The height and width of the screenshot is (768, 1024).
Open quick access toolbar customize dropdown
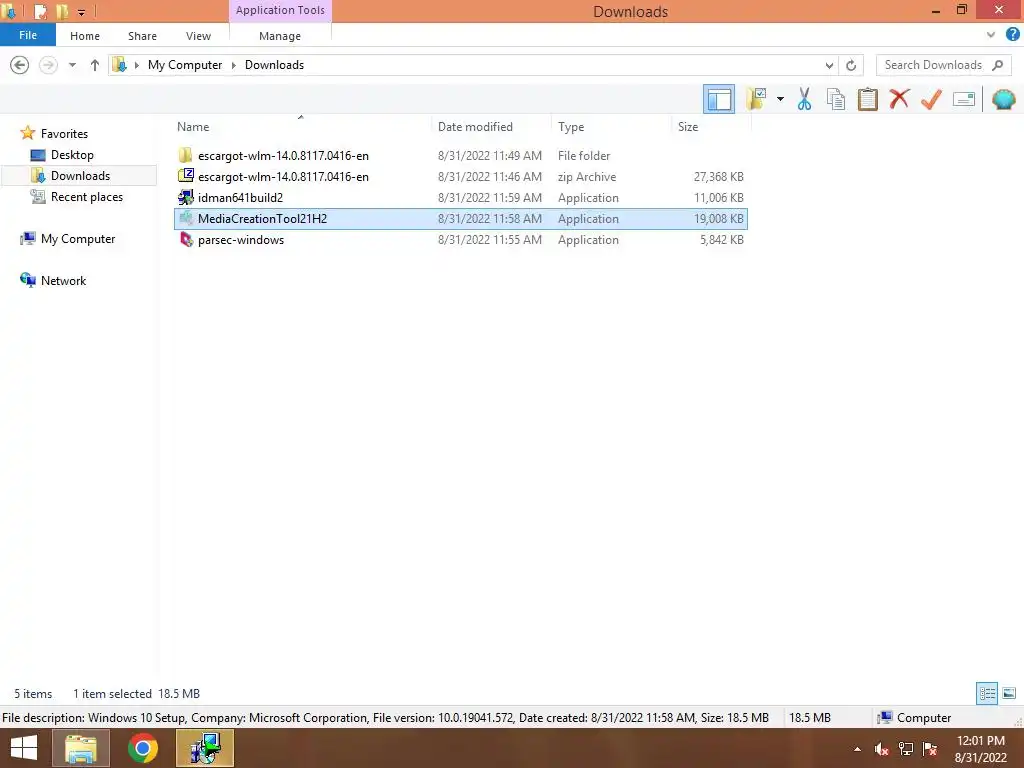point(81,12)
